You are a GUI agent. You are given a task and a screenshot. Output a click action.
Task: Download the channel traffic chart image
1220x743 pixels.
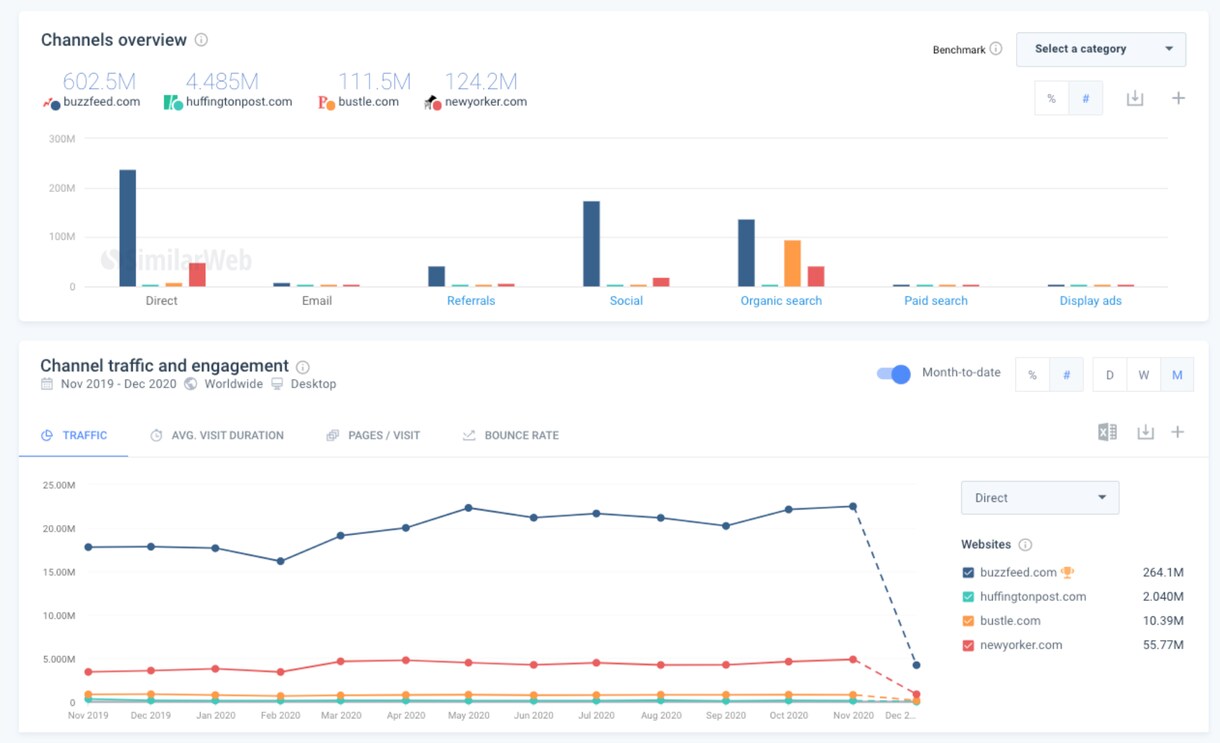click(x=1145, y=432)
